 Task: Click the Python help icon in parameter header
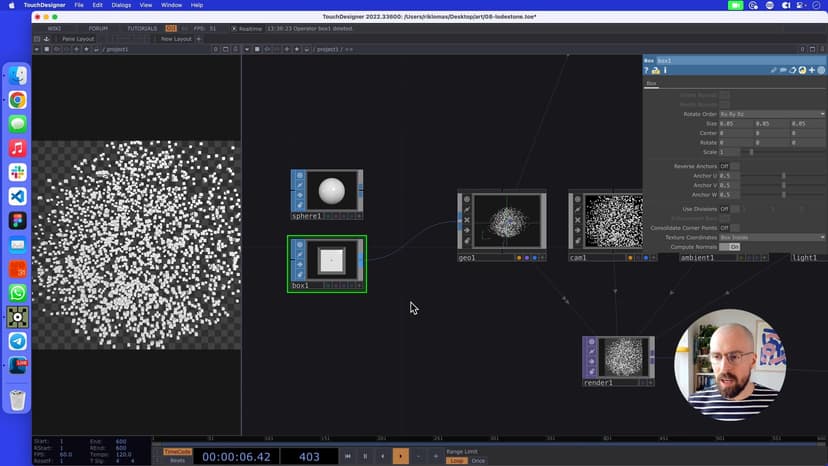click(655, 71)
